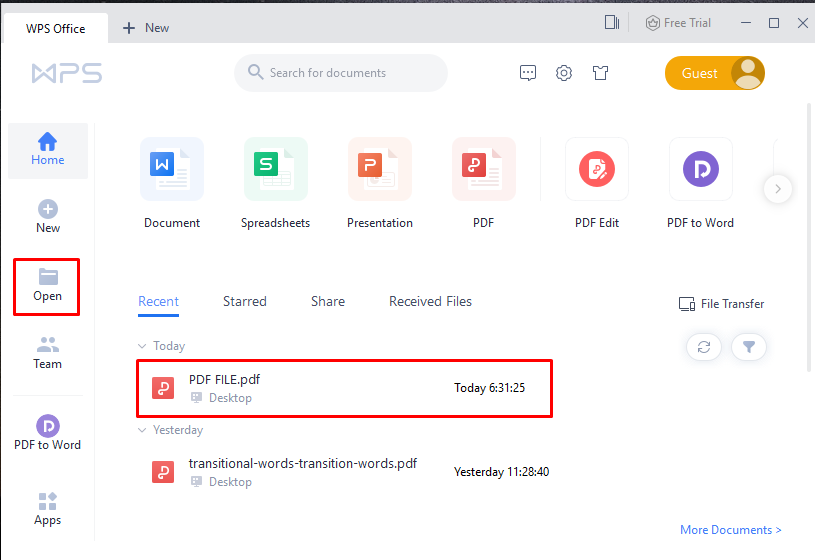Screen dimensions: 815x560
Task: Maximize the WPS Office window
Action: [x=774, y=23]
